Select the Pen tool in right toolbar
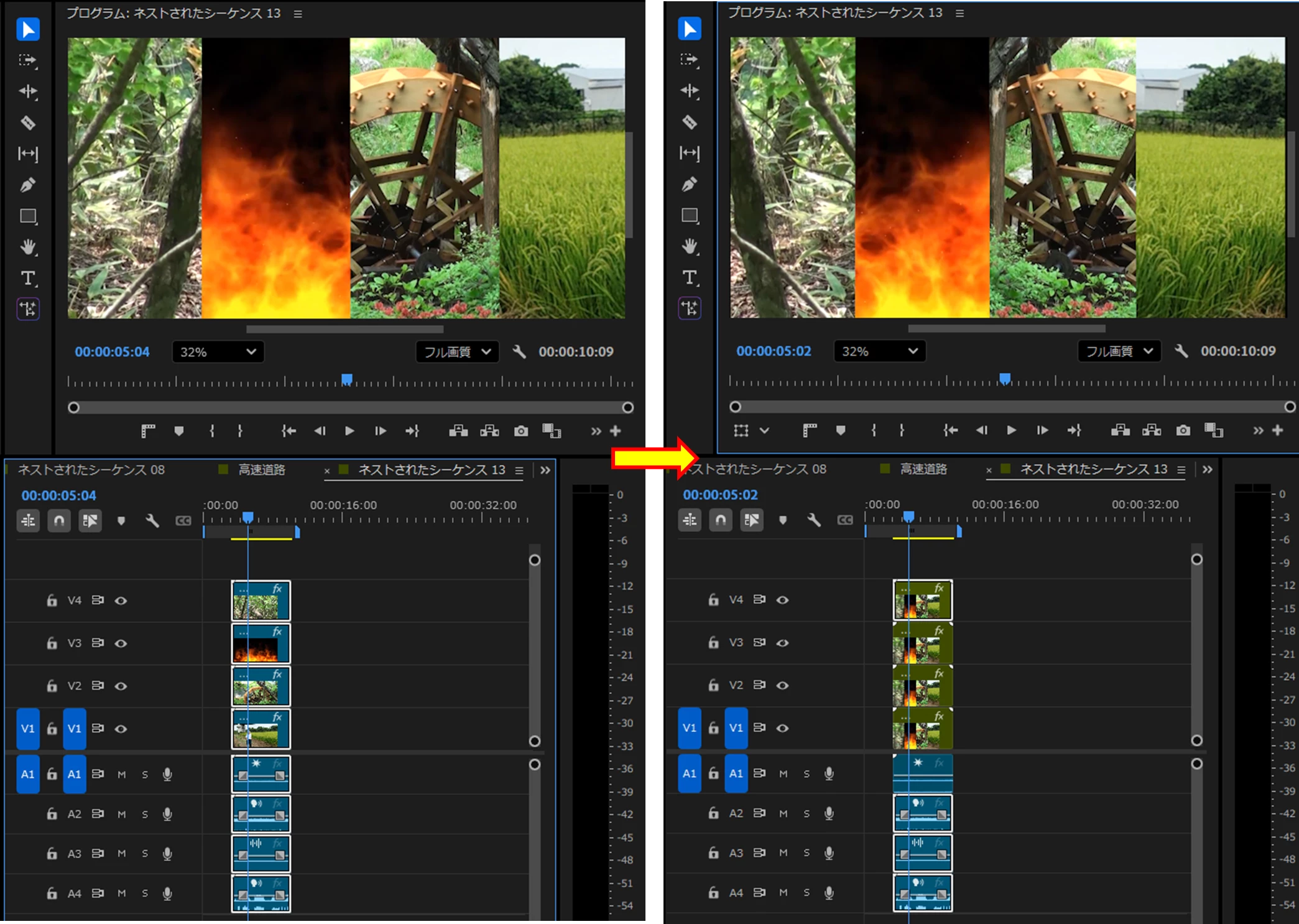The height and width of the screenshot is (924, 1299). [690, 184]
